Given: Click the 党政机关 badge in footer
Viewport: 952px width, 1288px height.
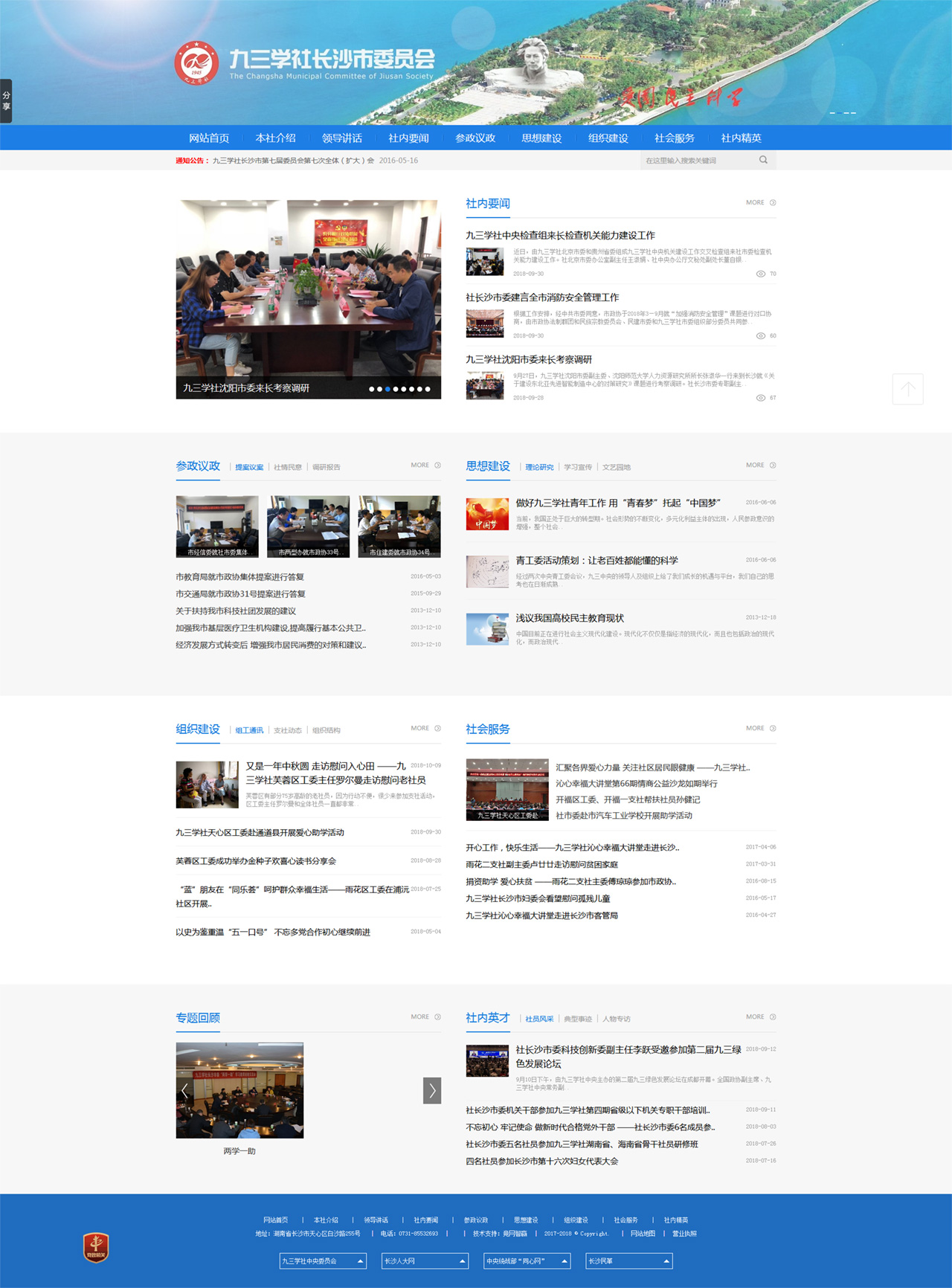Looking at the screenshot, I should [x=96, y=1247].
